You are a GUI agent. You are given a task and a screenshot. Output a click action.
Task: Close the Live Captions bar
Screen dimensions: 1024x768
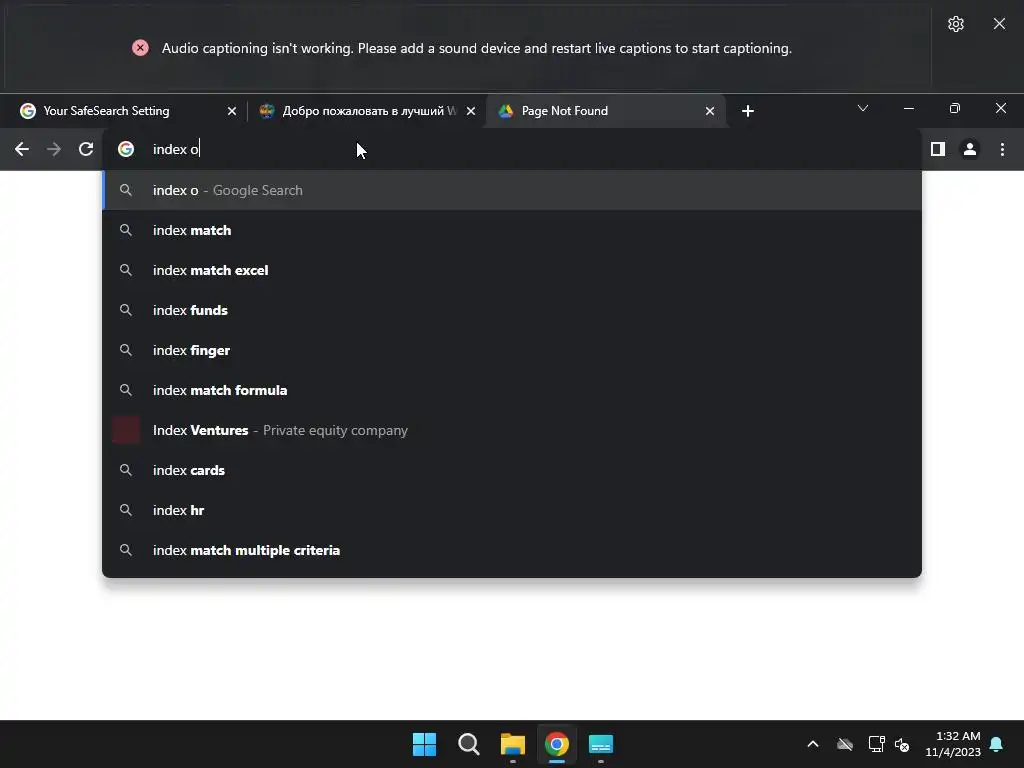pyautogui.click(x=999, y=24)
